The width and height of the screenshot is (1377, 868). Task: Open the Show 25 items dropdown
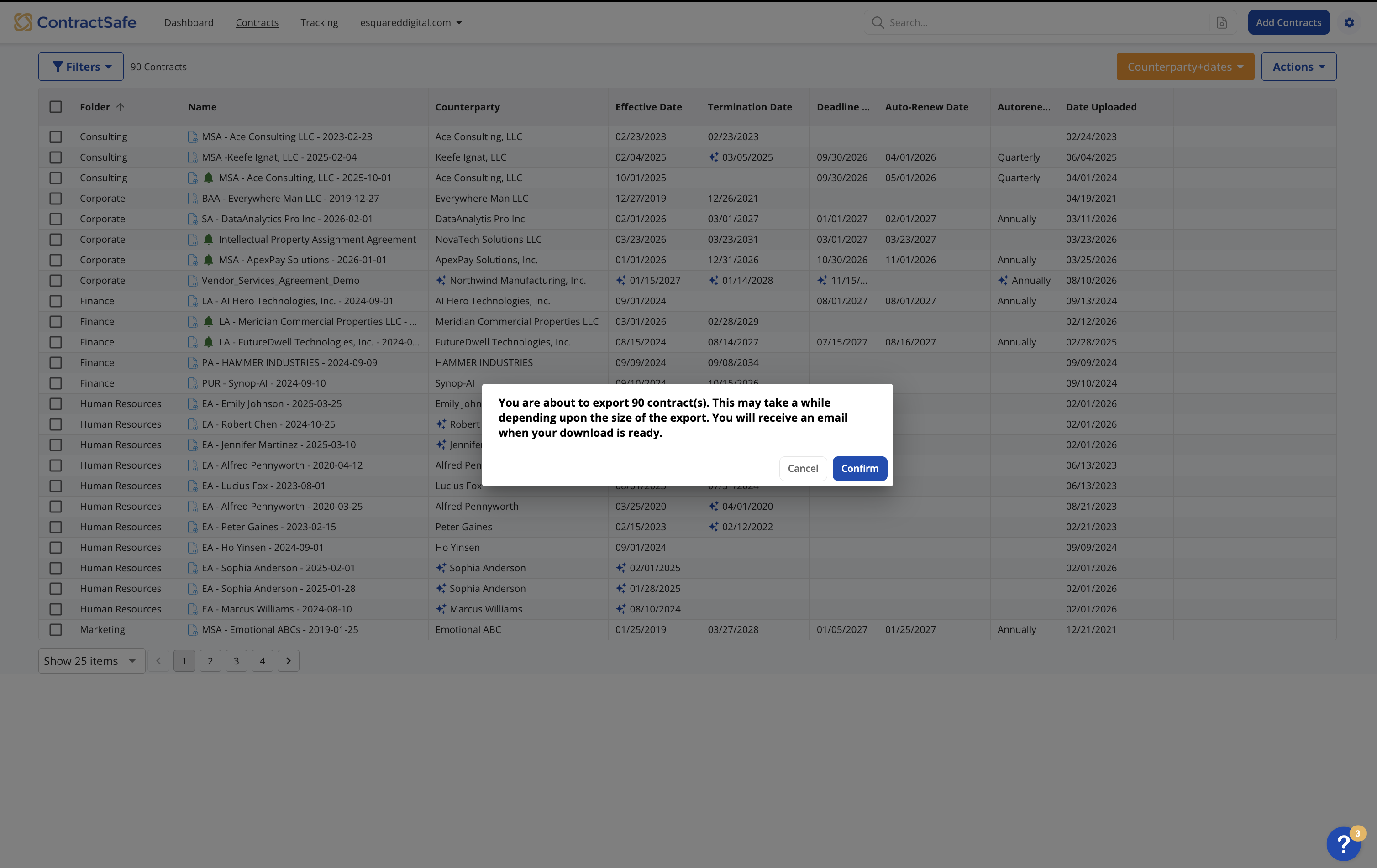[91, 661]
